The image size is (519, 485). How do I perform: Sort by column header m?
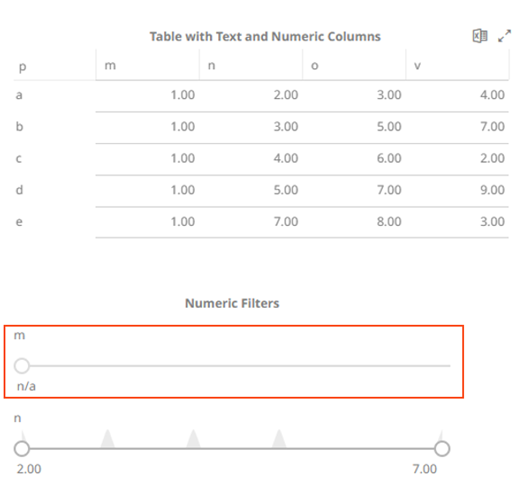[x=147, y=65]
